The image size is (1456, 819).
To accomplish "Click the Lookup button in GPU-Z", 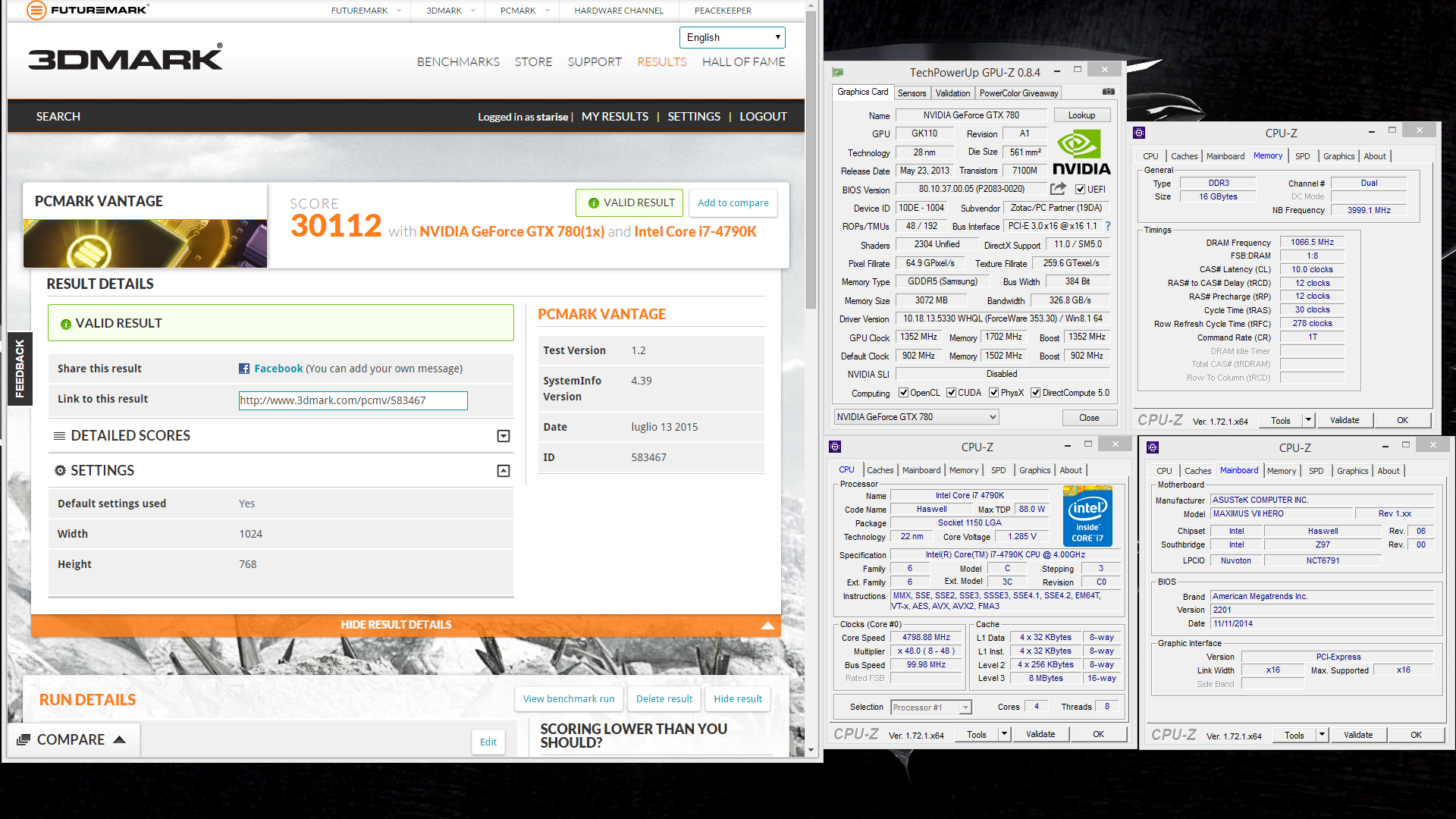I will (x=1081, y=115).
